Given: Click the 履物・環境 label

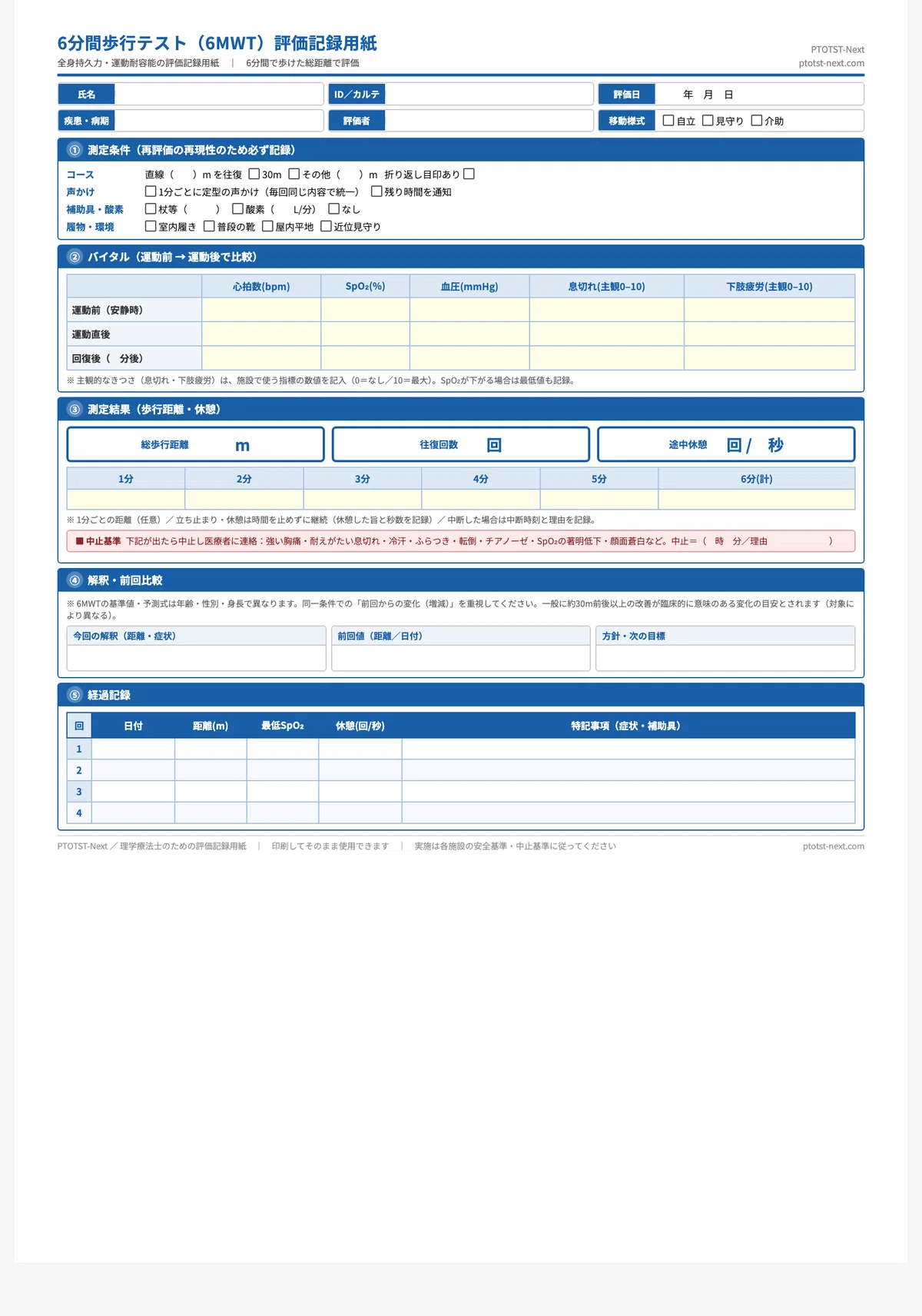Looking at the screenshot, I should point(90,227).
